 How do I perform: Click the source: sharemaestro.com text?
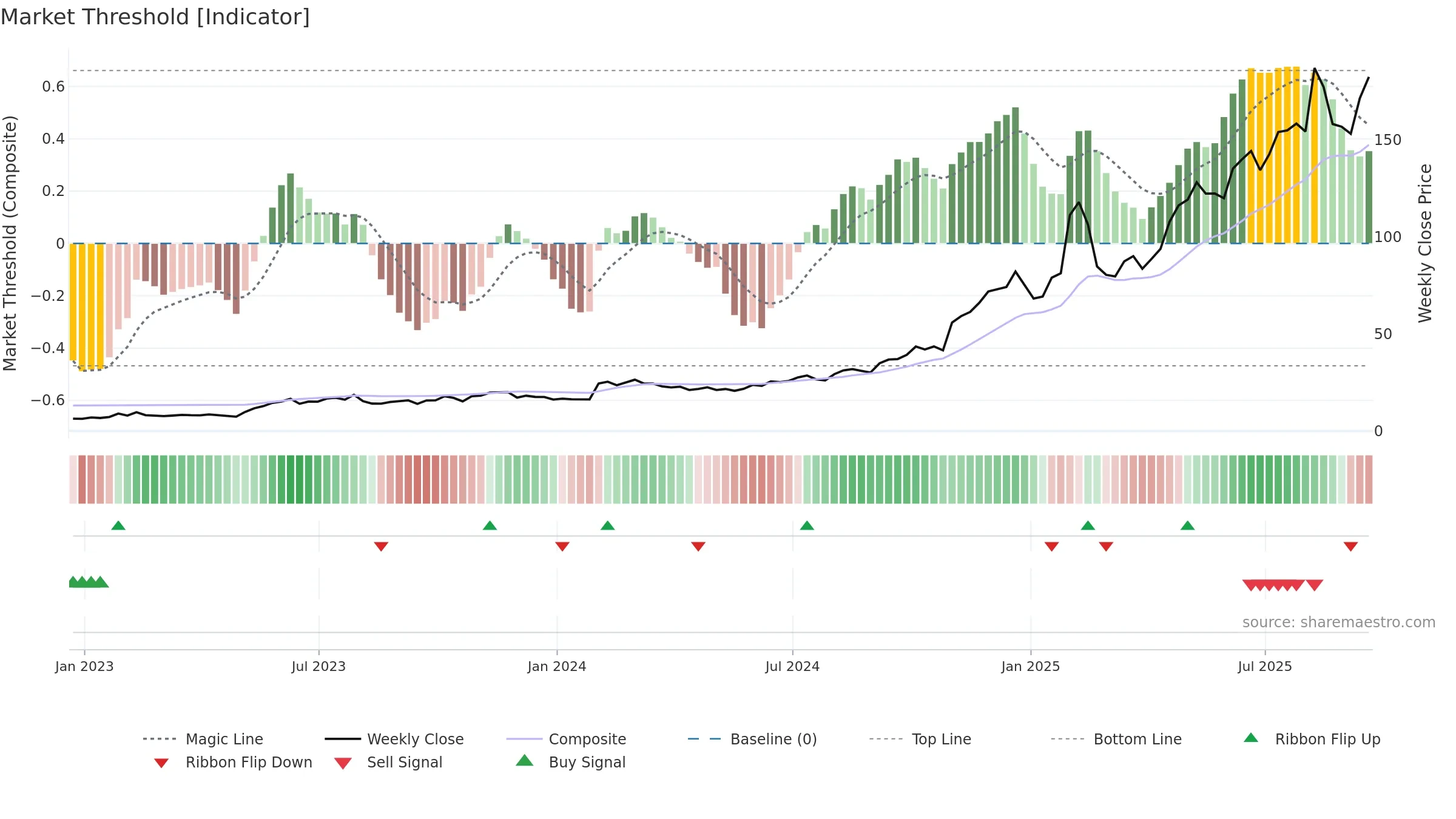(1339, 622)
